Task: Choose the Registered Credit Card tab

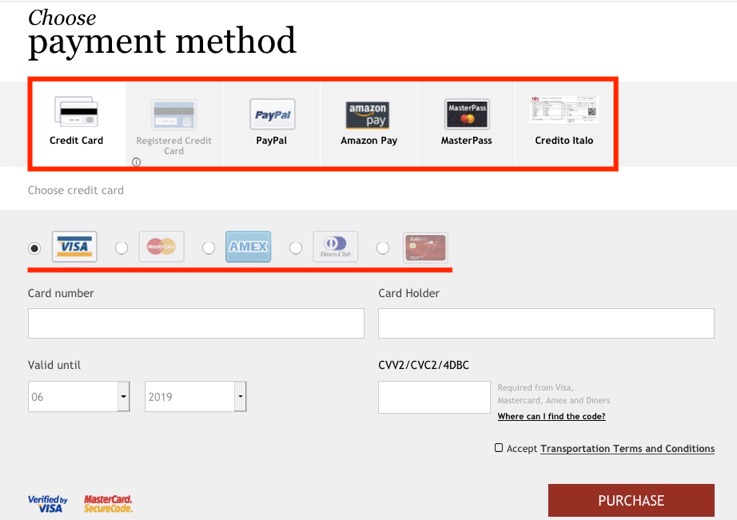Action: point(174,124)
